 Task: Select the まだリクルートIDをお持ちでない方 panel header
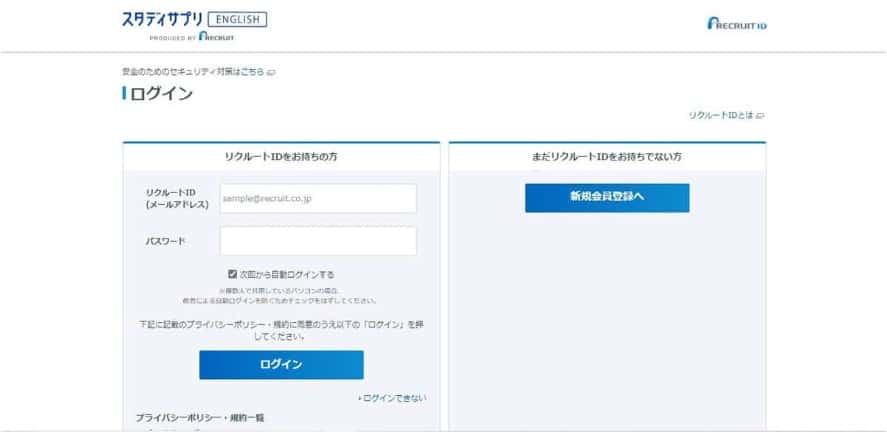pos(607,157)
